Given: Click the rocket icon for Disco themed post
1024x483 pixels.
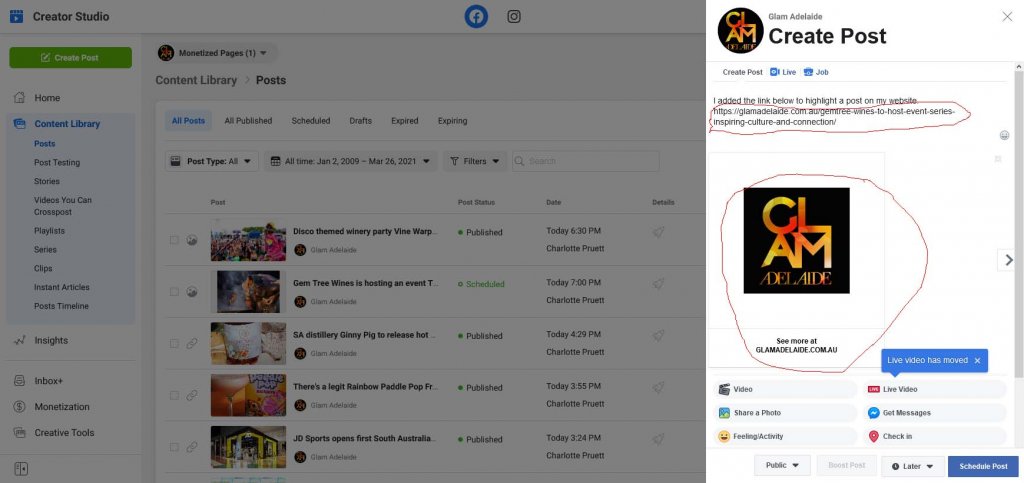Looking at the screenshot, I should [x=658, y=232].
